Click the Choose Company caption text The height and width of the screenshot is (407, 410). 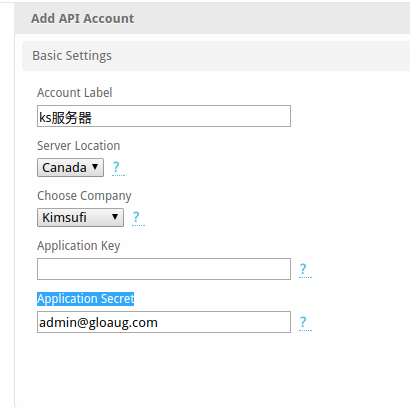84,196
